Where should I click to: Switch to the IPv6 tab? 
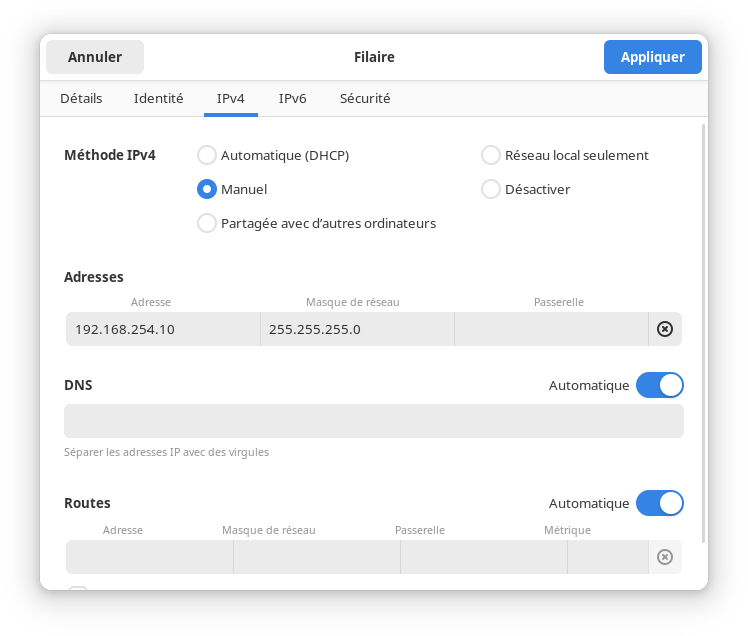pyautogui.click(x=292, y=98)
